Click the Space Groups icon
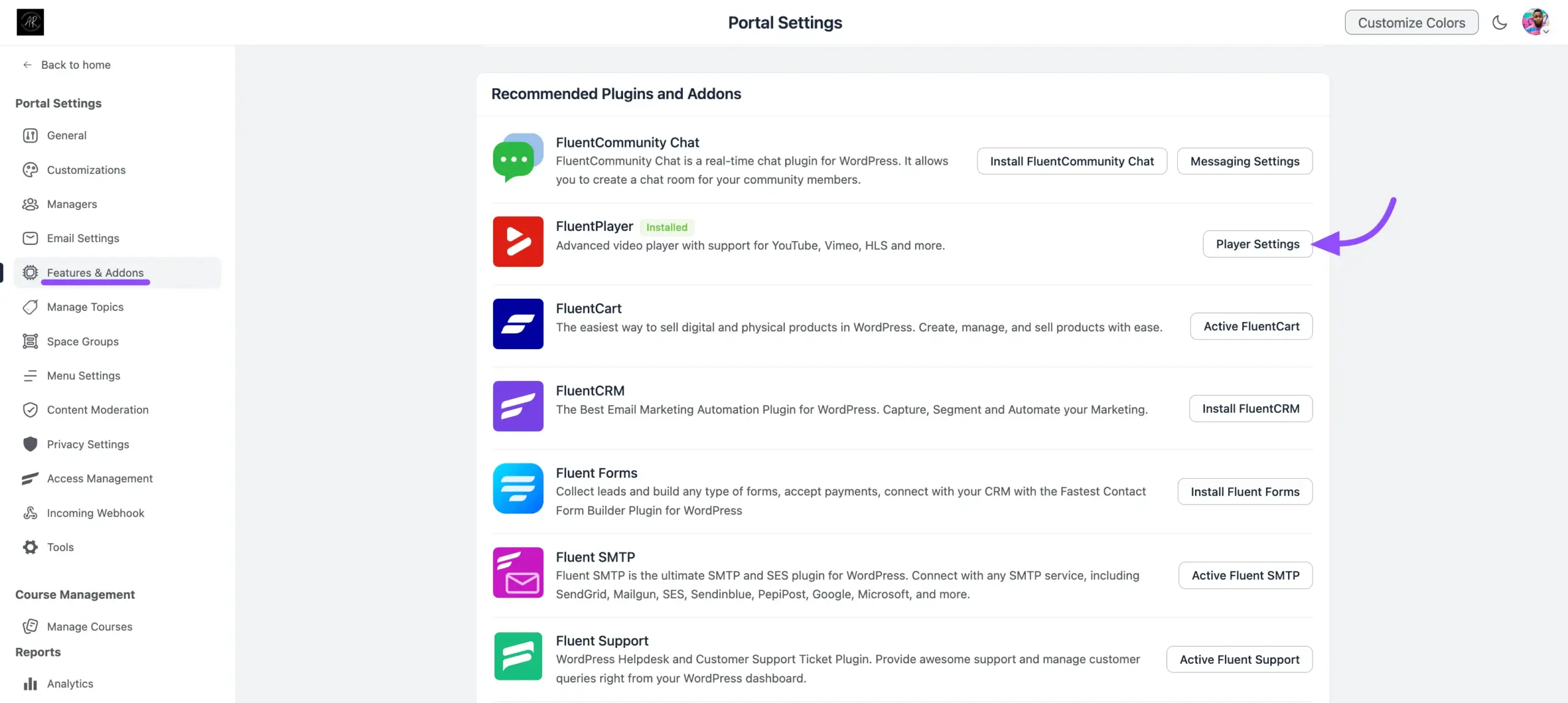 coord(30,341)
